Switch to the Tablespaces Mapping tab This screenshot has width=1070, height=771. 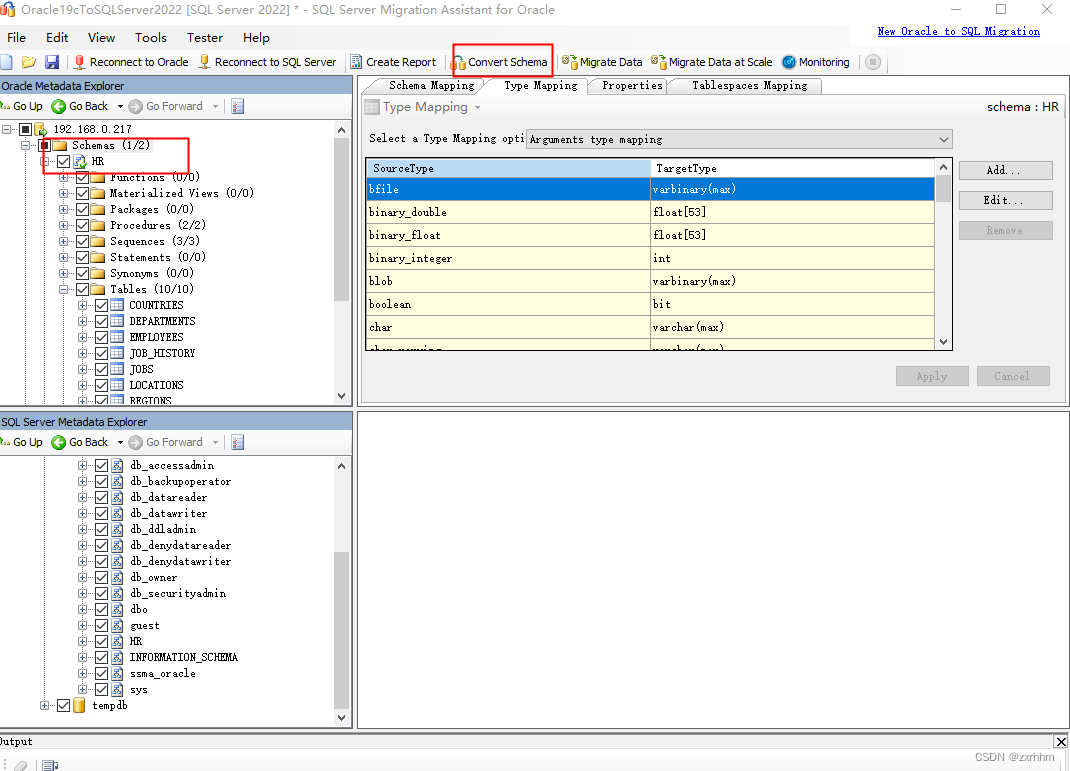tap(749, 85)
